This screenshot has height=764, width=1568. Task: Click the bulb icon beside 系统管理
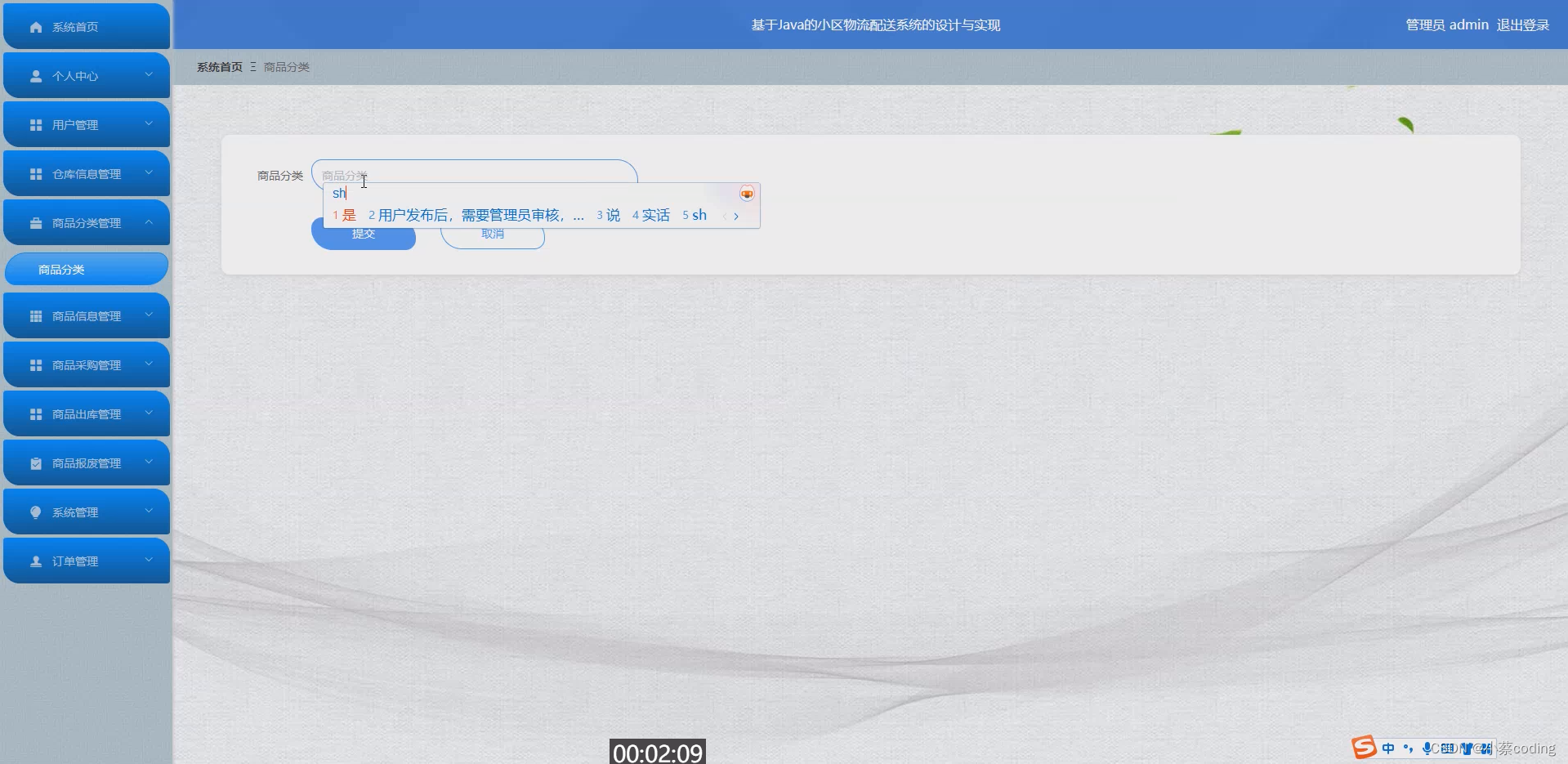[x=36, y=512]
